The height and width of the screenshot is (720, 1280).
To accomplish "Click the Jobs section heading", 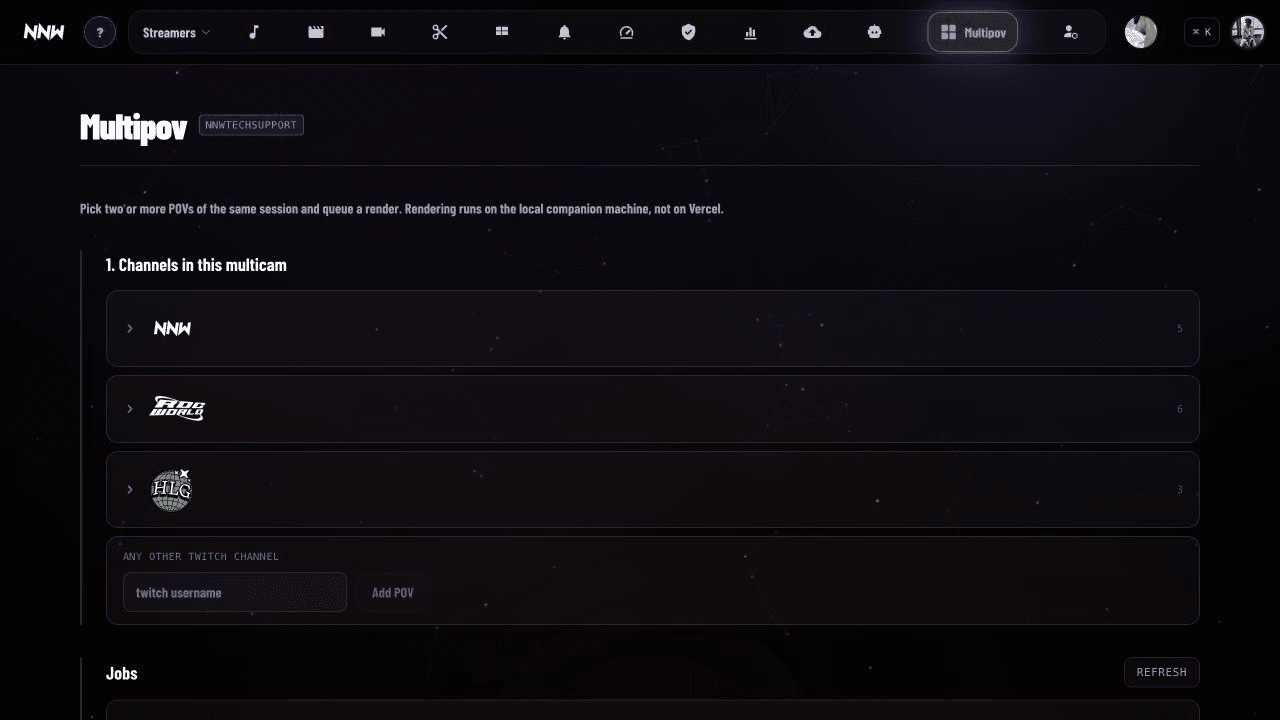I will (122, 673).
